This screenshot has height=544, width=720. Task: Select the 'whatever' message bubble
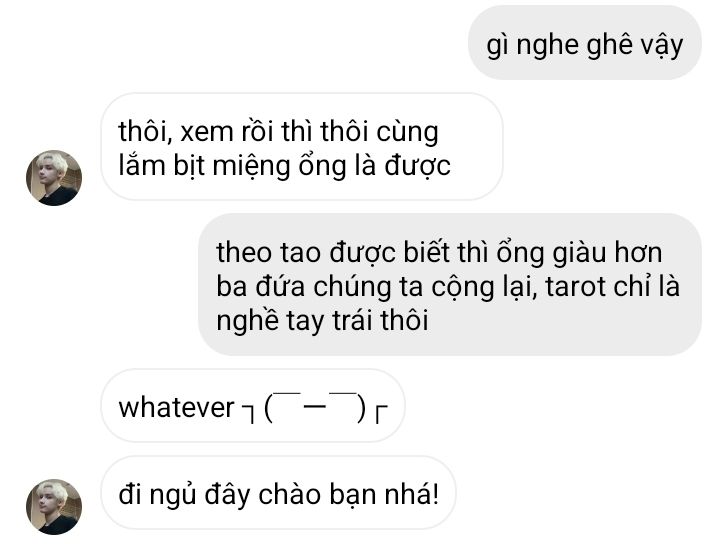click(253, 406)
